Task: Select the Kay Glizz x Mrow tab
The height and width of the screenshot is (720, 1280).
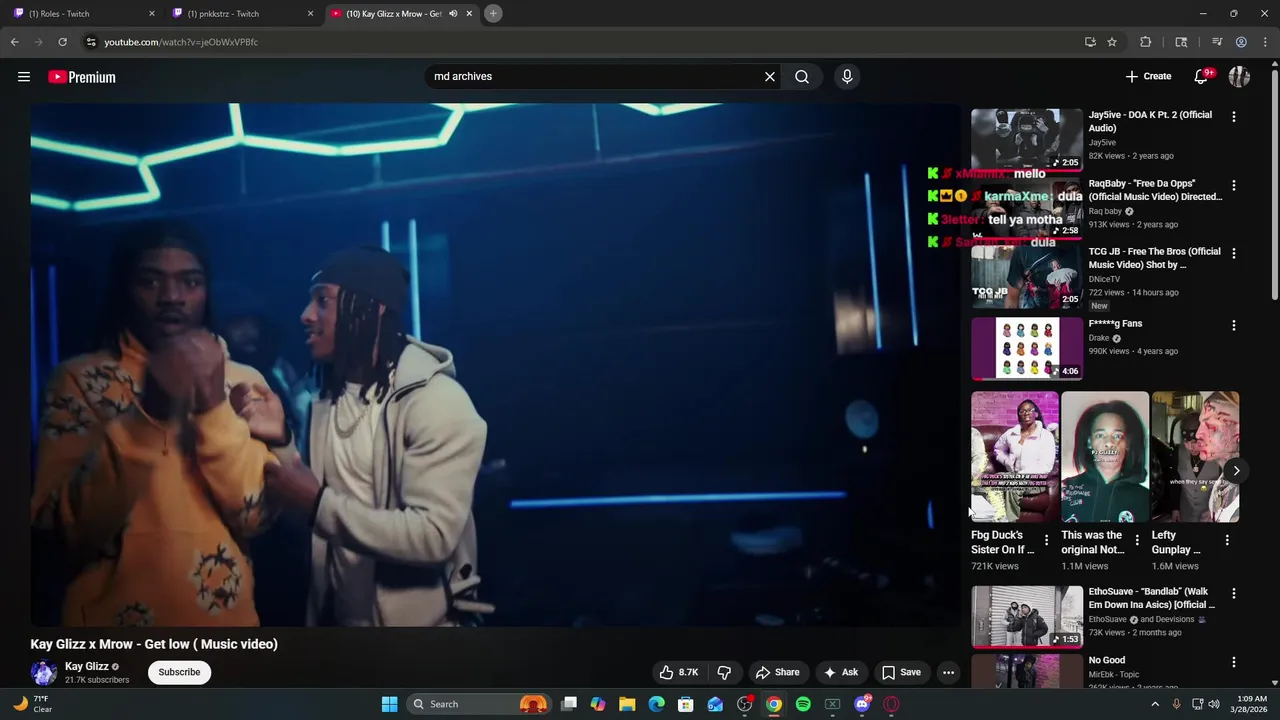Action: [x=400, y=14]
